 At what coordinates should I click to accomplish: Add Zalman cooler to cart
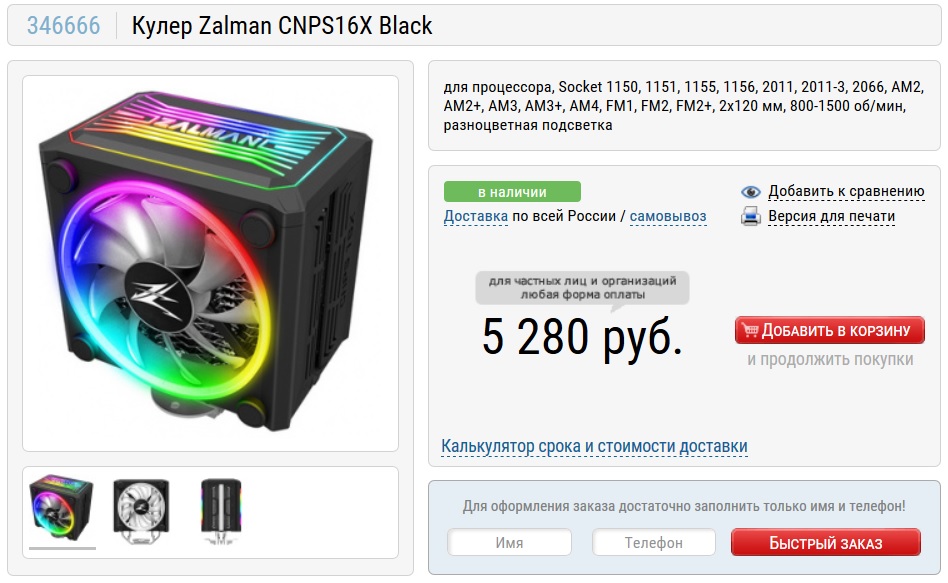coord(830,330)
